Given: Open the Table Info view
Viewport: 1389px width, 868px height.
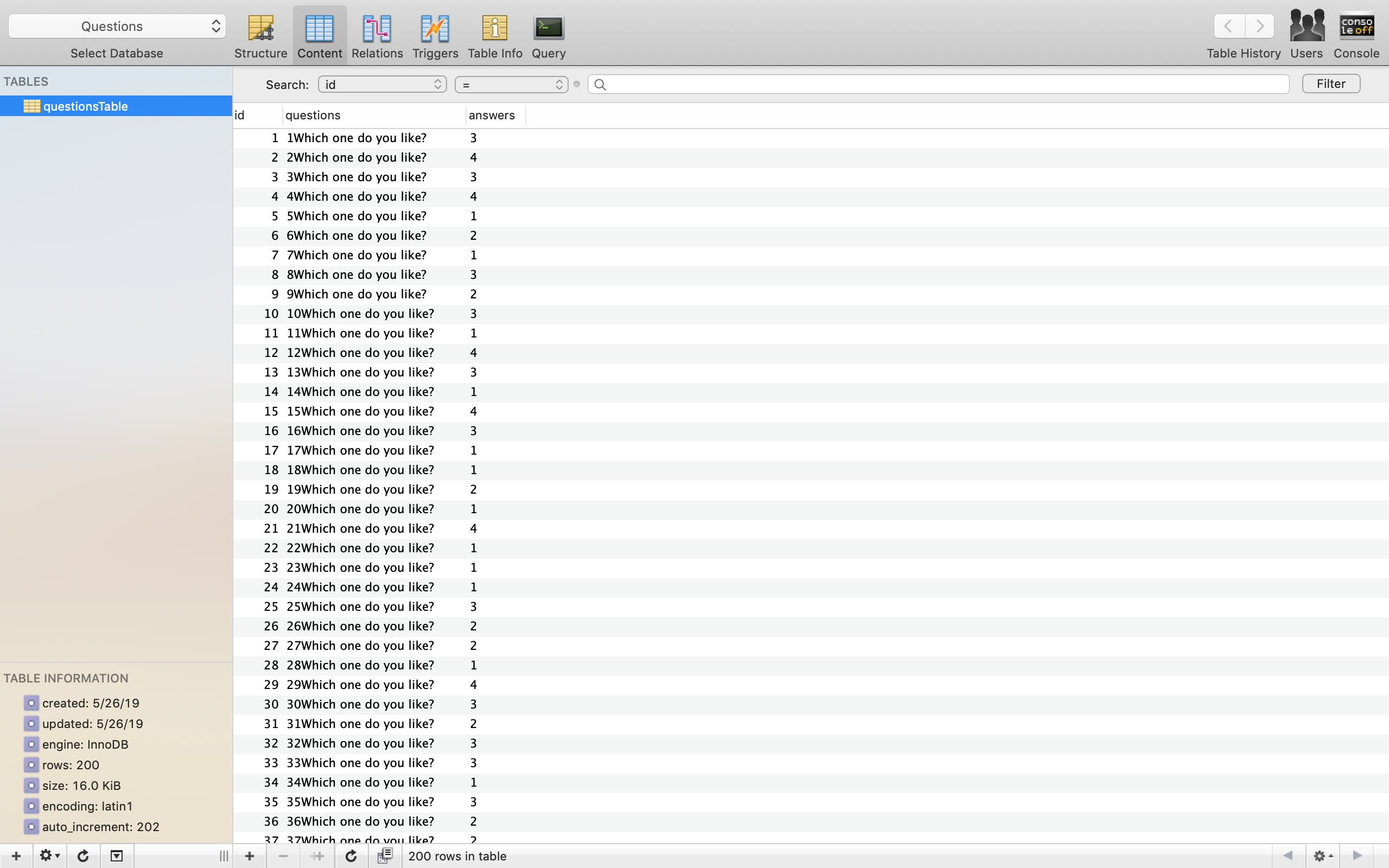Looking at the screenshot, I should 495,36.
